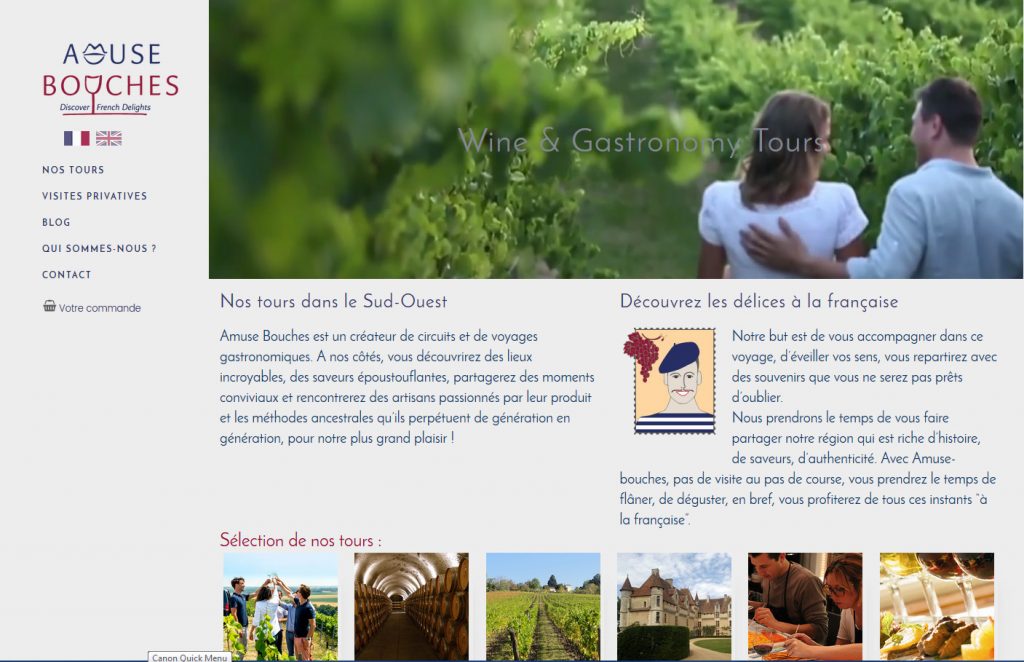The width and height of the screenshot is (1024, 662).
Task: Click the Votre commande link
Action: 100,308
